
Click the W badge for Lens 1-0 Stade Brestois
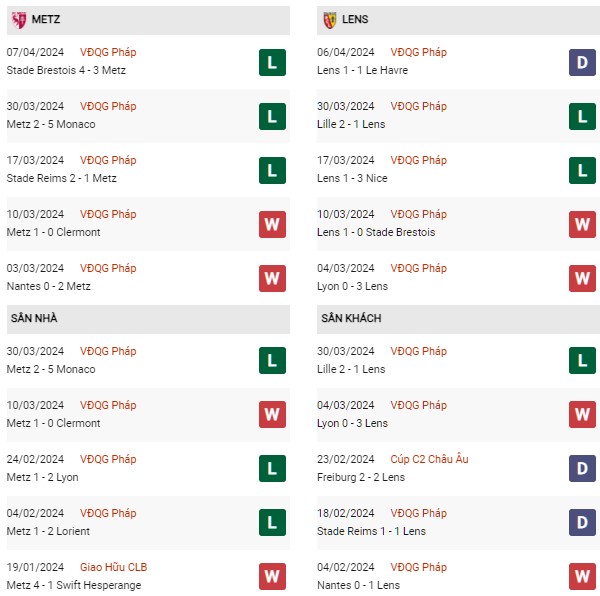click(x=582, y=224)
